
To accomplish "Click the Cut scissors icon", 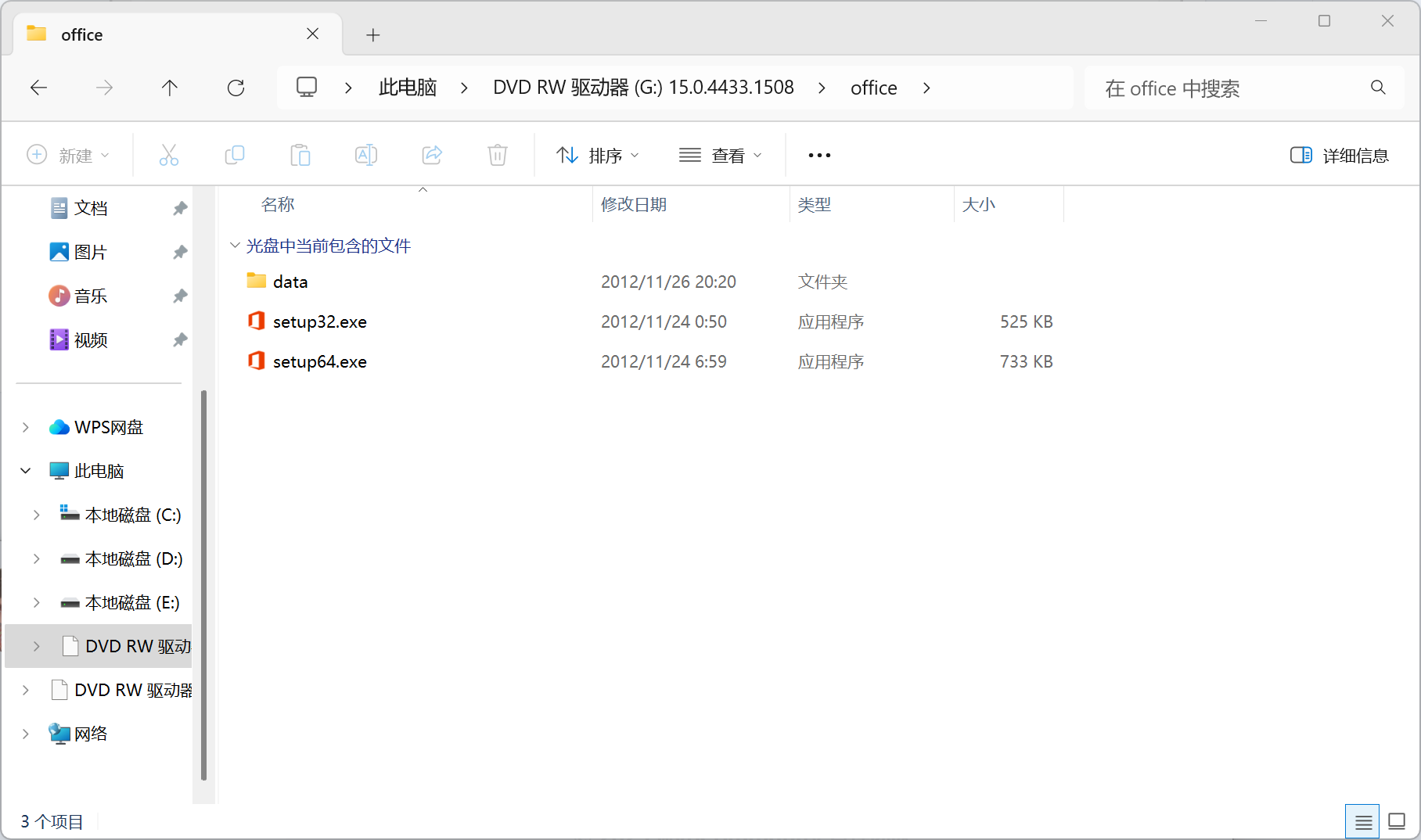I will (x=168, y=155).
